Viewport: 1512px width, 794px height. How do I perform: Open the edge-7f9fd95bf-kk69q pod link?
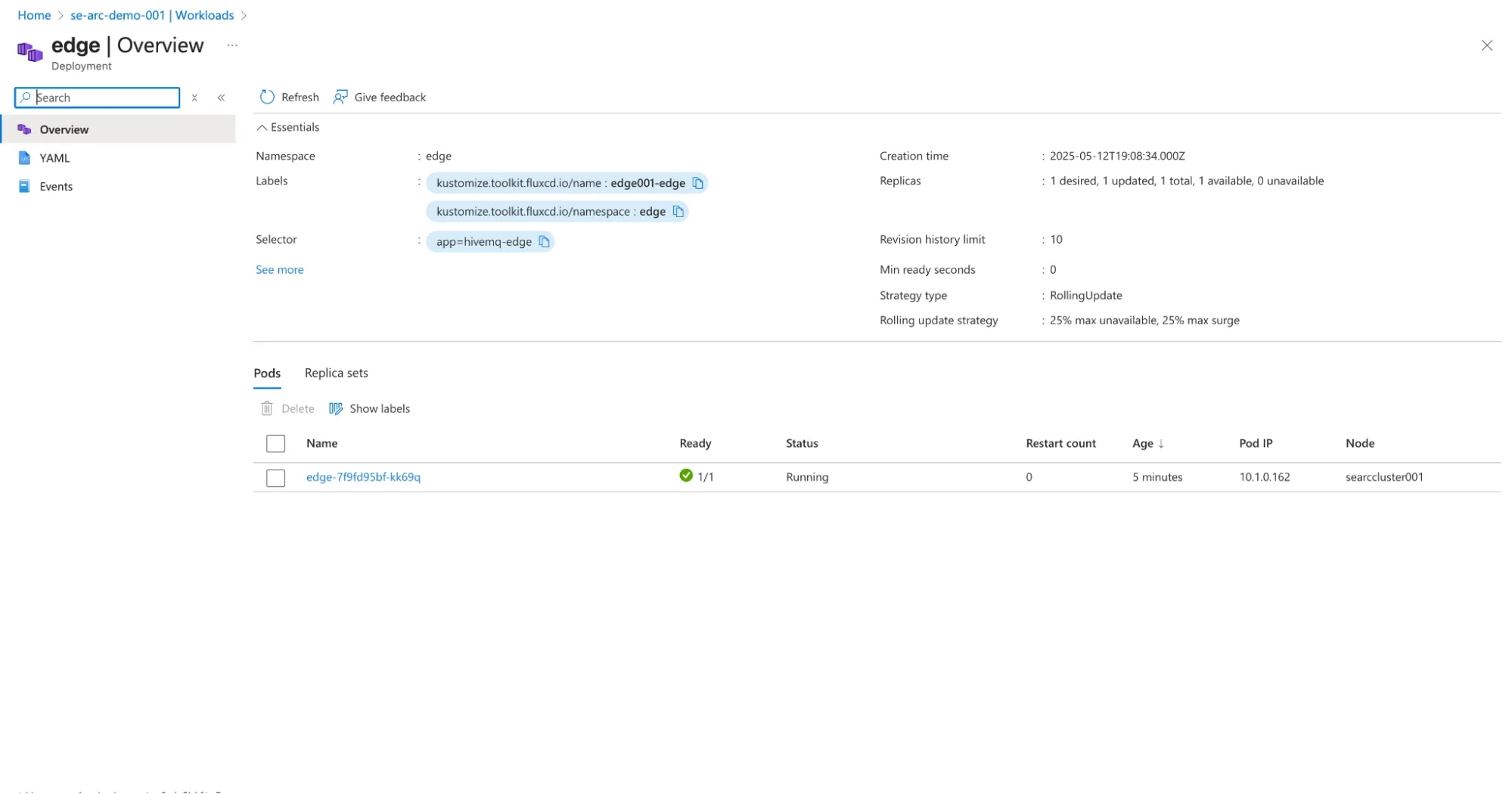click(x=363, y=477)
